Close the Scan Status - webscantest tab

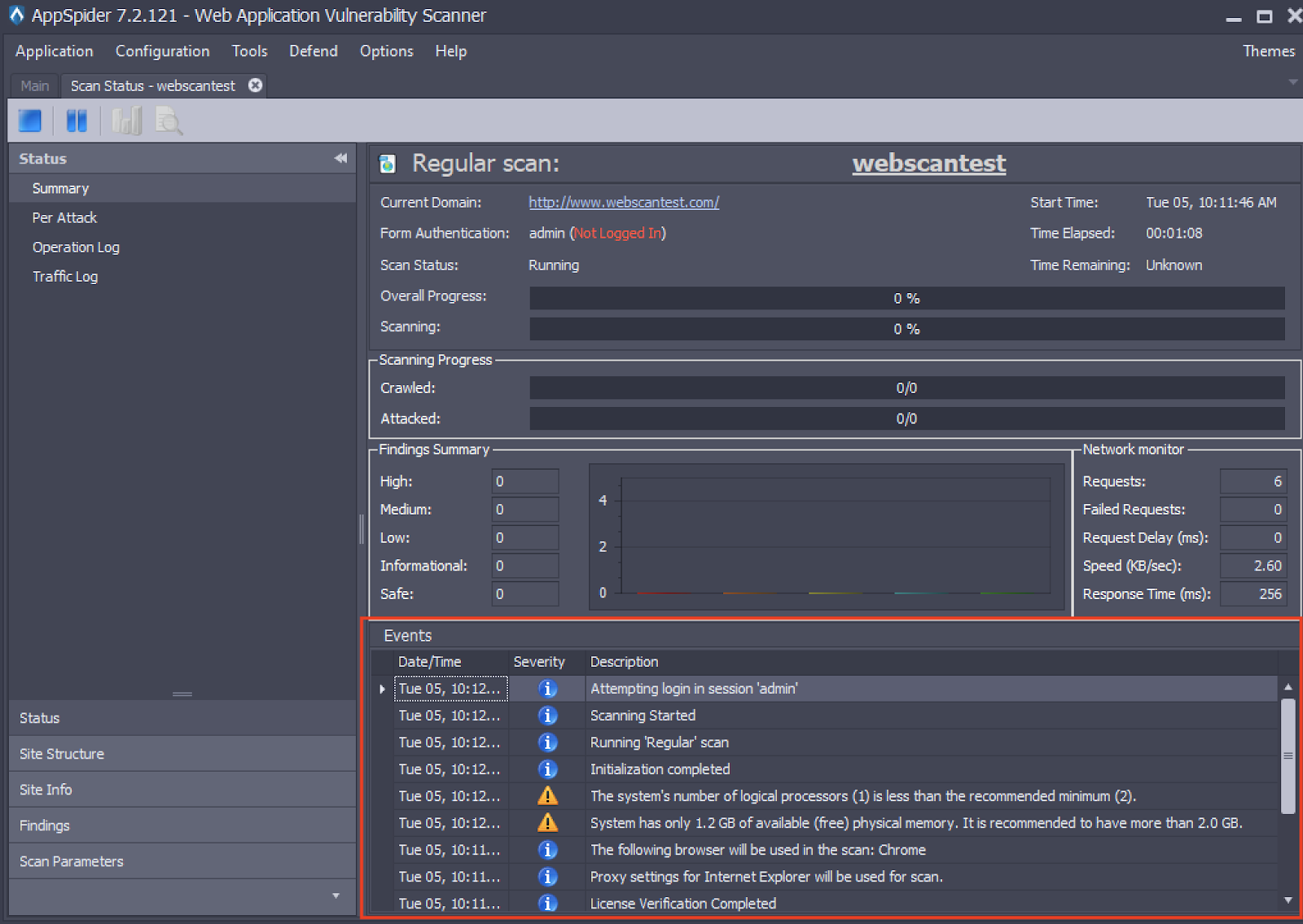[256, 85]
